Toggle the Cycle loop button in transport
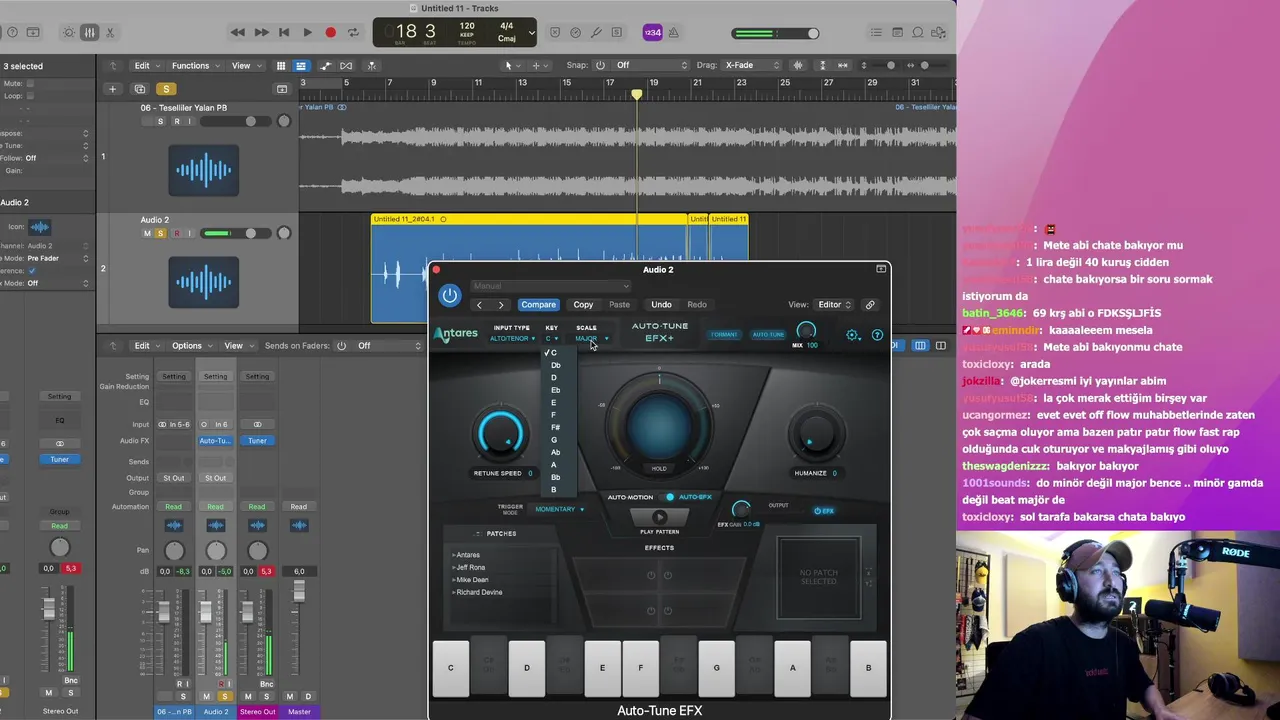The width and height of the screenshot is (1280, 720). [353, 33]
